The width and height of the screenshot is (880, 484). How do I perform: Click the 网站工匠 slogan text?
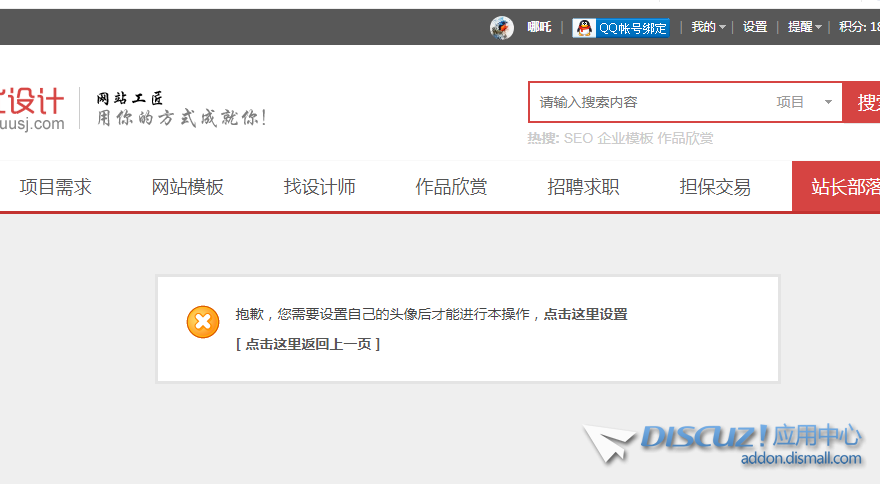[130, 98]
